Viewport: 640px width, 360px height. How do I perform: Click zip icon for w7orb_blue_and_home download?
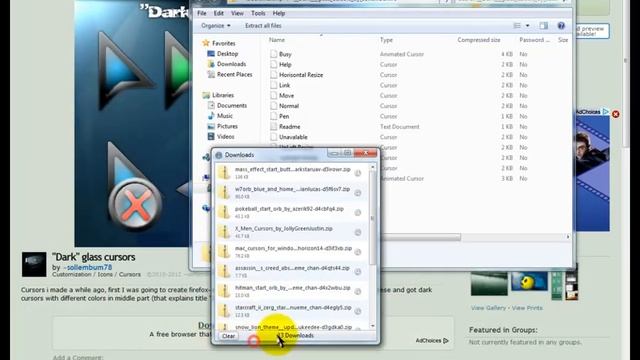point(224,192)
